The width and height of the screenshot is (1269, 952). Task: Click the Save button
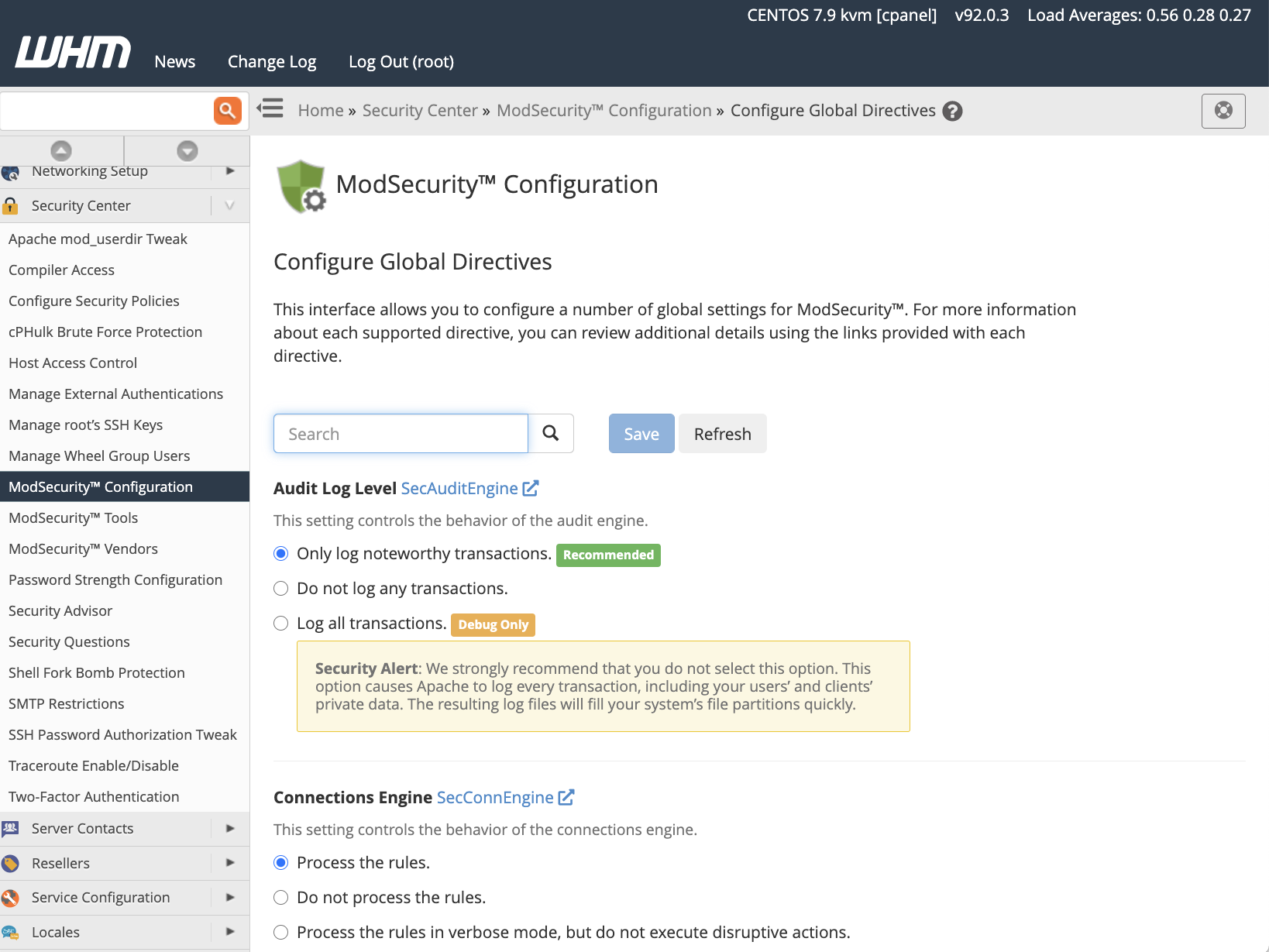pyautogui.click(x=641, y=433)
